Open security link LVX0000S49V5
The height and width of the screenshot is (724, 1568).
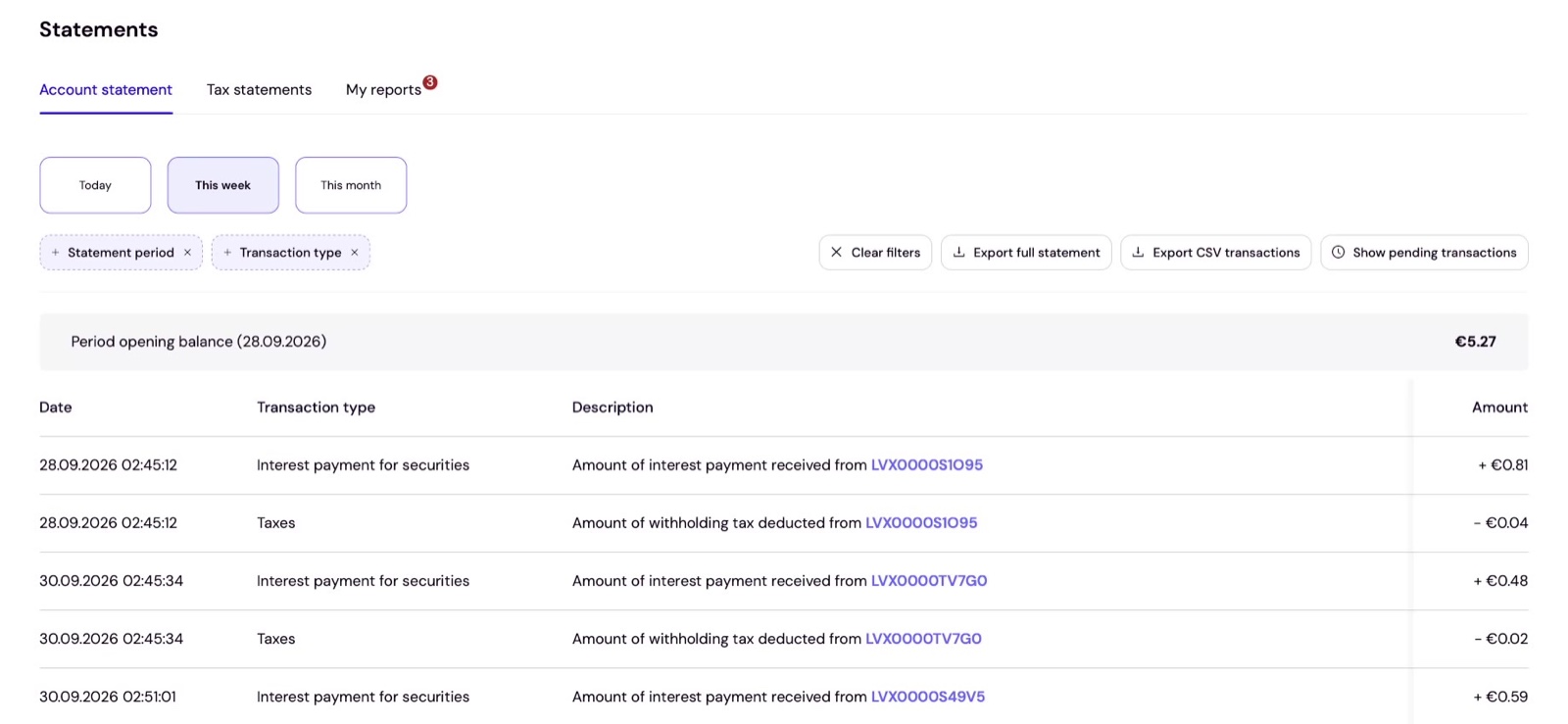[x=928, y=697]
